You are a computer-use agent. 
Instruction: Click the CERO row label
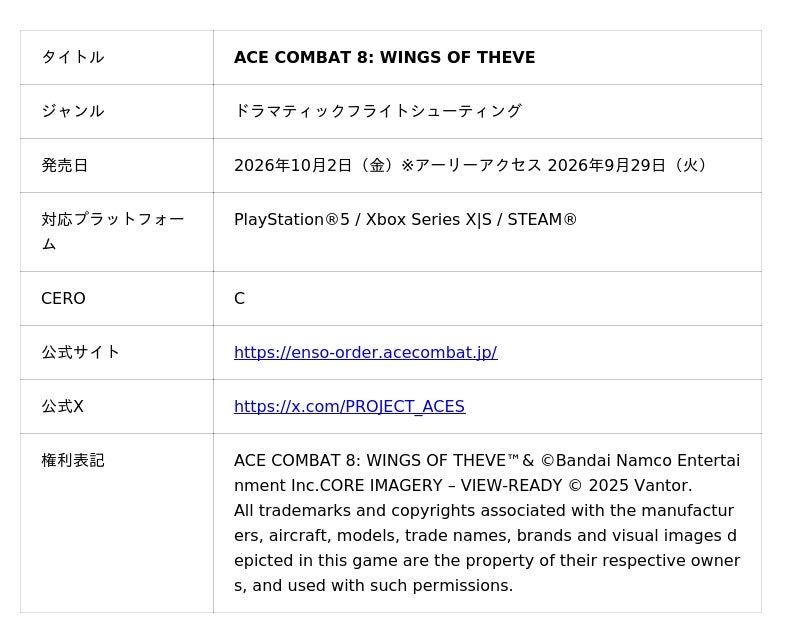(63, 299)
